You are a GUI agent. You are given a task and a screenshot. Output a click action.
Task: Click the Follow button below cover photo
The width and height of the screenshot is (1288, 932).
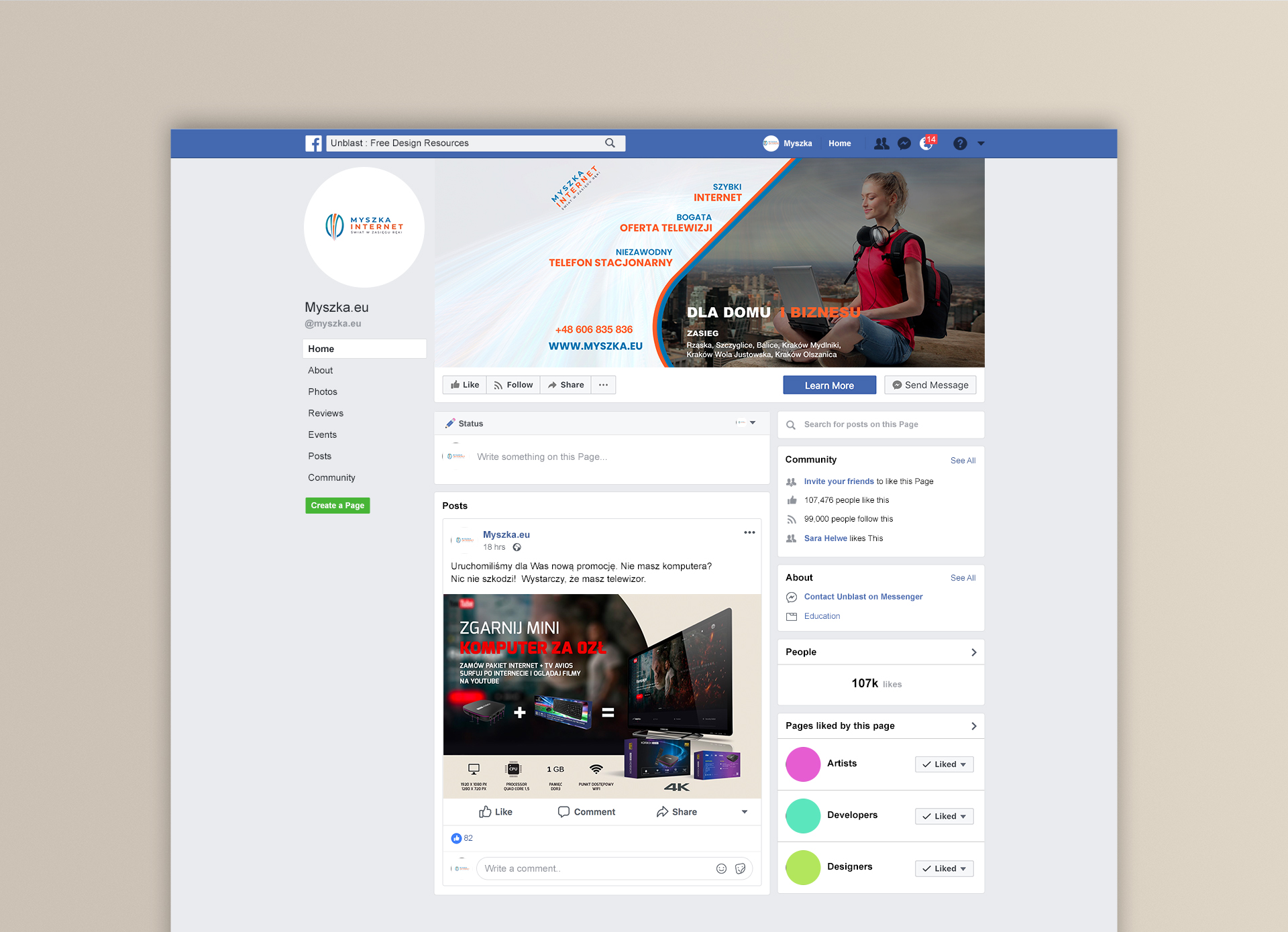pyautogui.click(x=513, y=385)
